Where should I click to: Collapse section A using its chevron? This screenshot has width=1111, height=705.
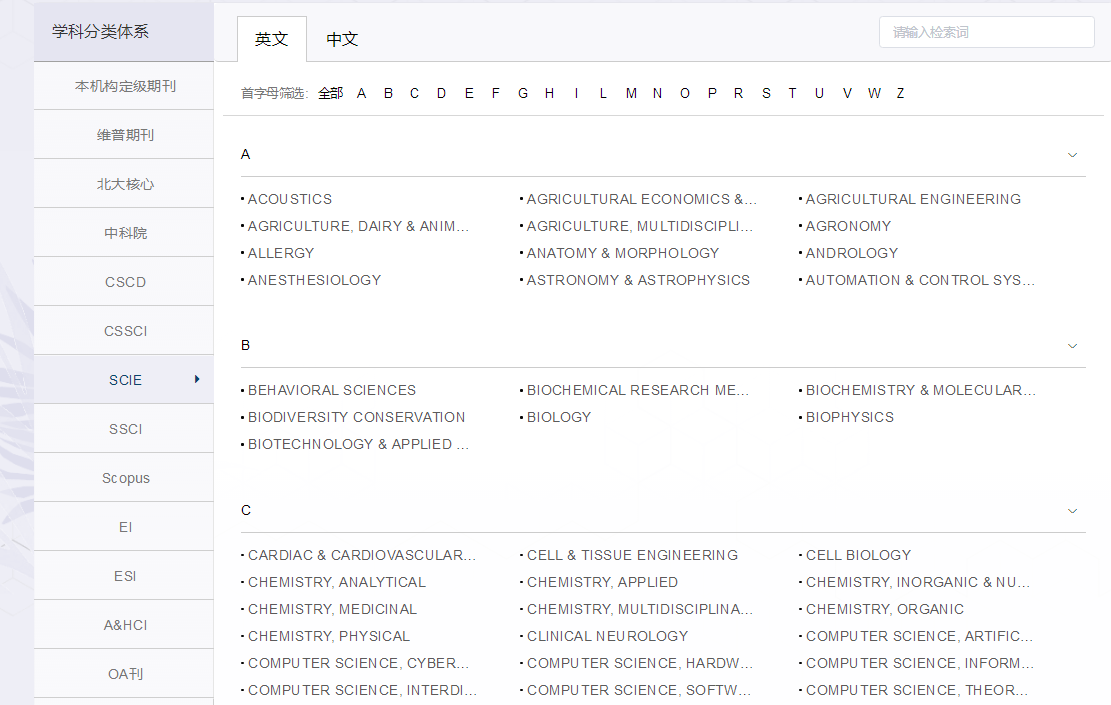(1072, 155)
